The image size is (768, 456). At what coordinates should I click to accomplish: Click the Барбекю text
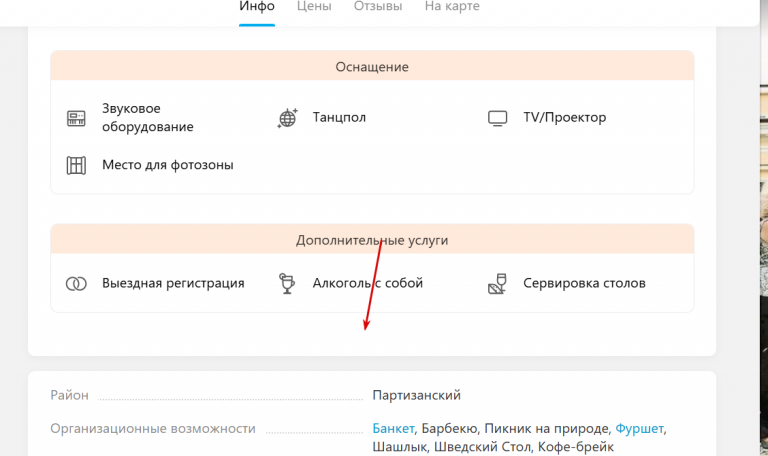tap(449, 429)
